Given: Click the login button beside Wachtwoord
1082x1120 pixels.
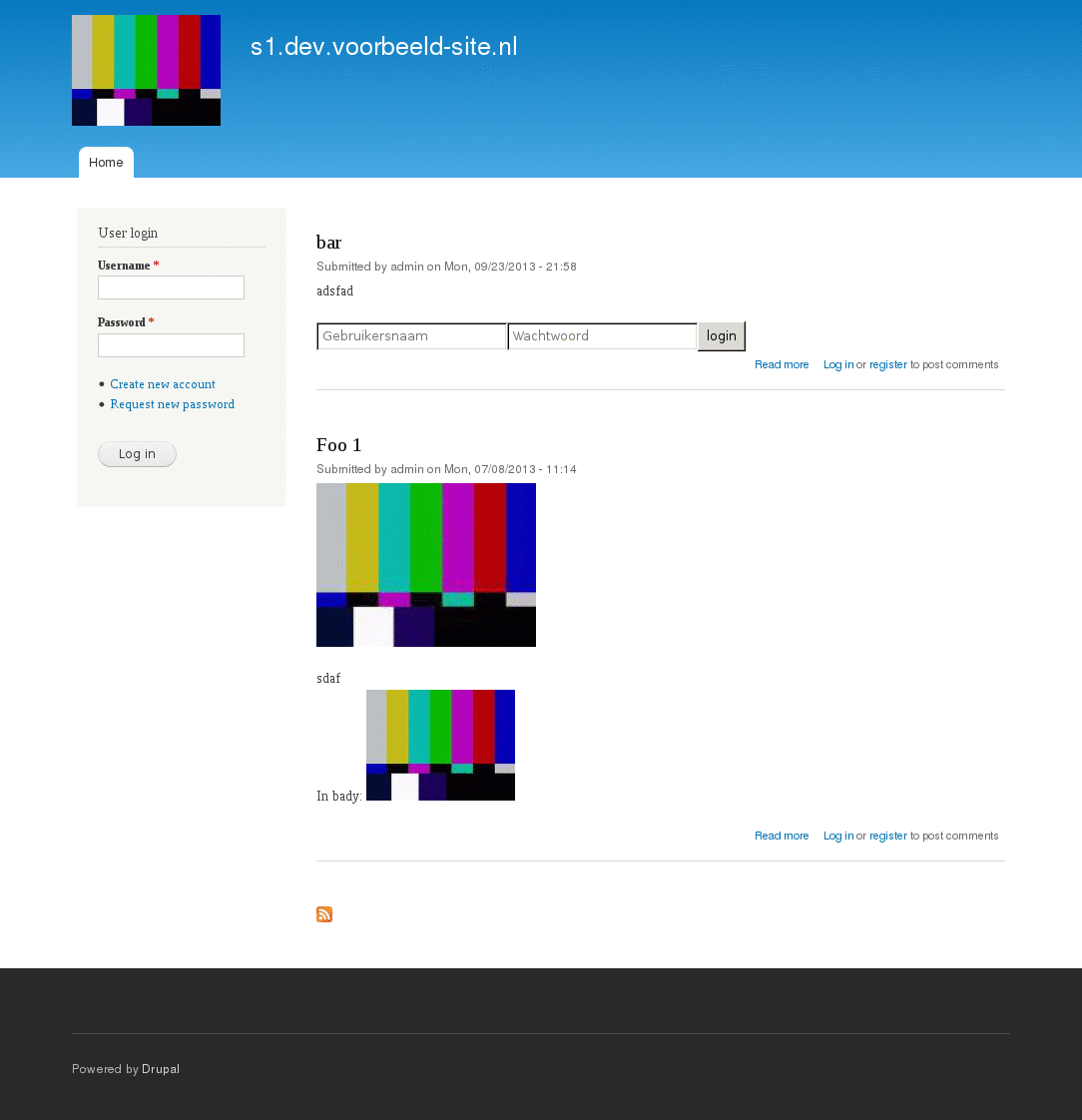Looking at the screenshot, I should pyautogui.click(x=722, y=336).
